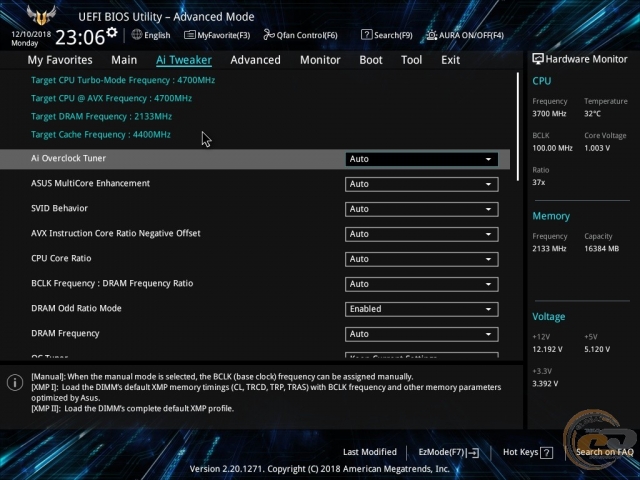640x480 pixels.
Task: Open the My Favorites tab
Action: [60, 60]
